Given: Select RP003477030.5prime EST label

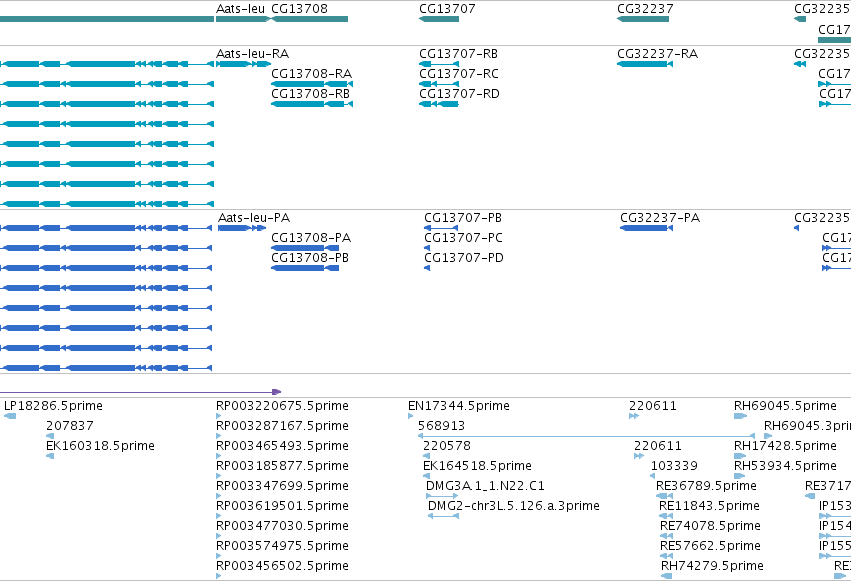Looking at the screenshot, I should pos(282,526).
